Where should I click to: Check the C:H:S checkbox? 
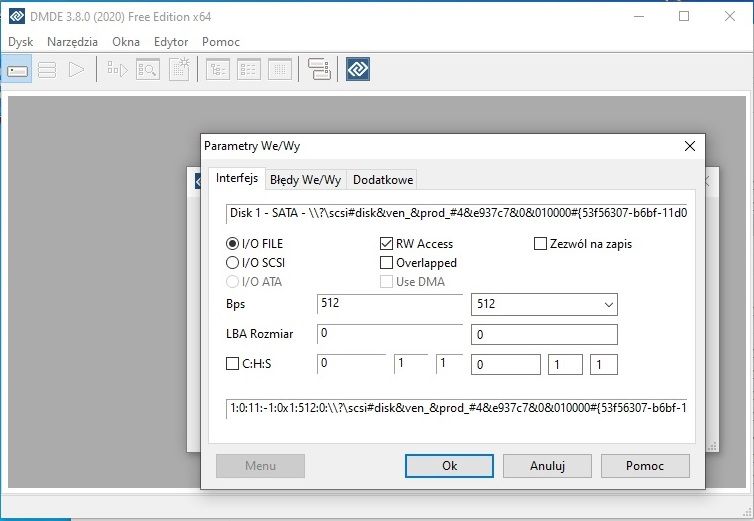pos(232,363)
